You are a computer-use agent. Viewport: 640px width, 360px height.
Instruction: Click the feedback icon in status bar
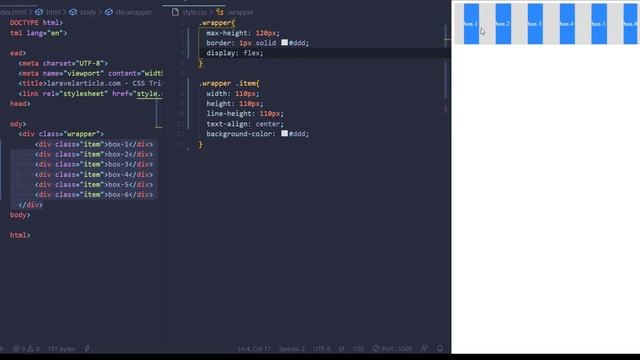pos(424,348)
